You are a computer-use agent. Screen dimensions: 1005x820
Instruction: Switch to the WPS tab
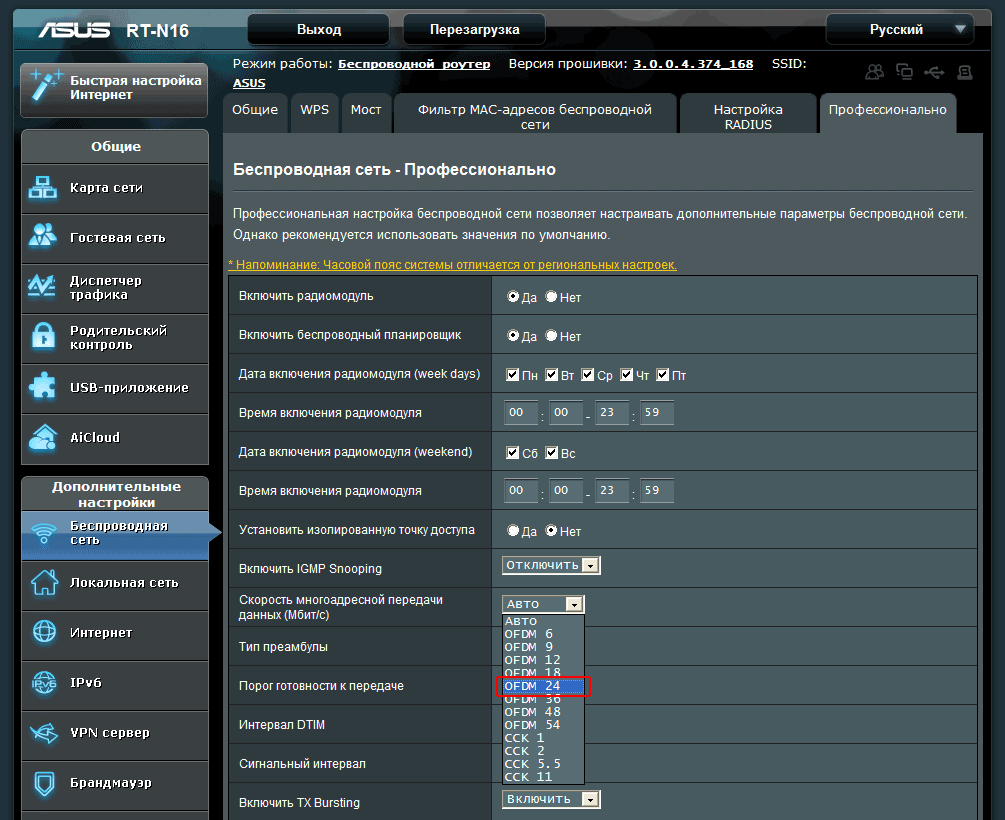(x=315, y=113)
